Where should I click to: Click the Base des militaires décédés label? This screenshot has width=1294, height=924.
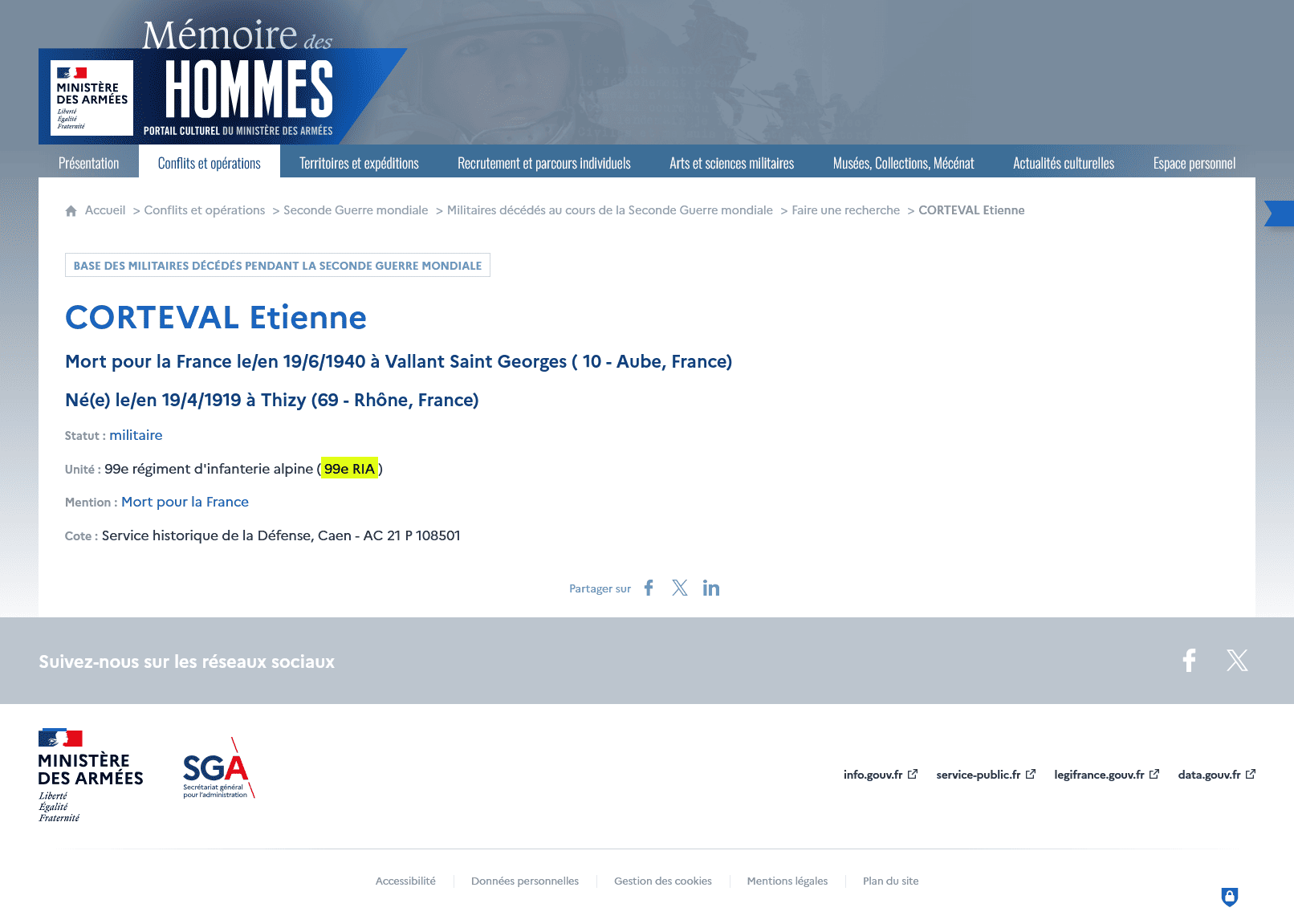coord(278,266)
